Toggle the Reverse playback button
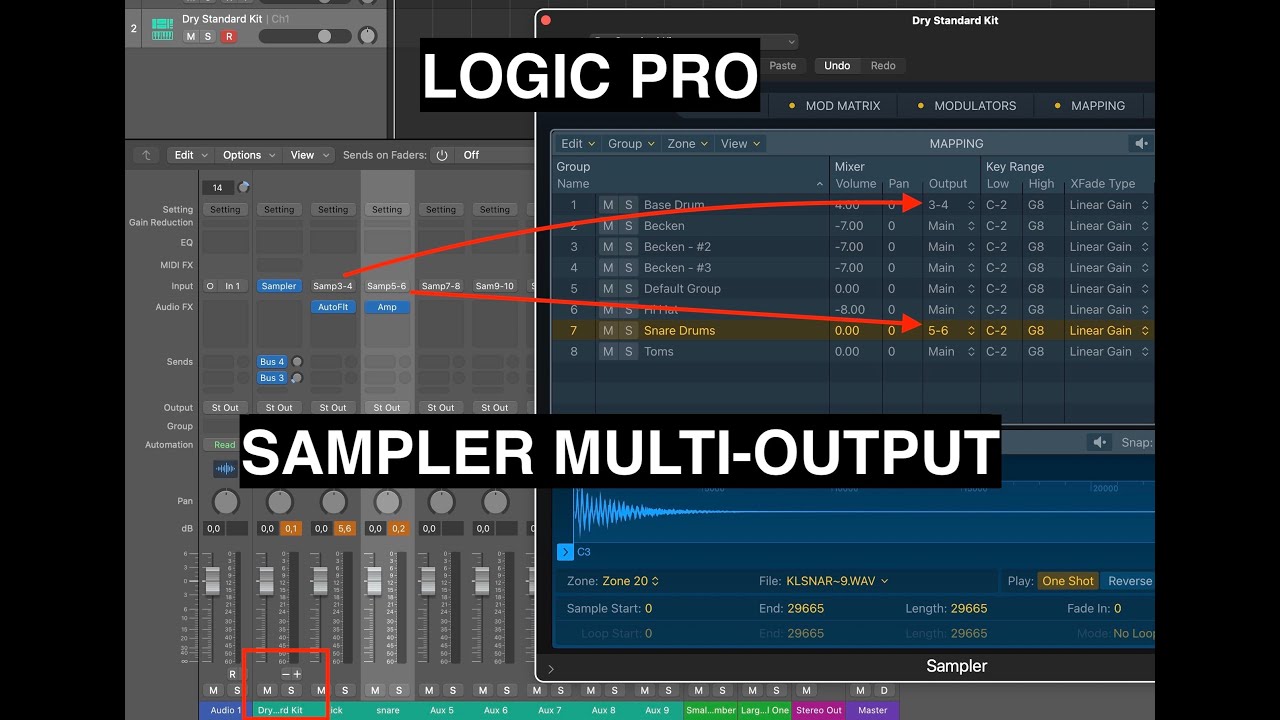The width and height of the screenshot is (1280, 720). [1128, 581]
